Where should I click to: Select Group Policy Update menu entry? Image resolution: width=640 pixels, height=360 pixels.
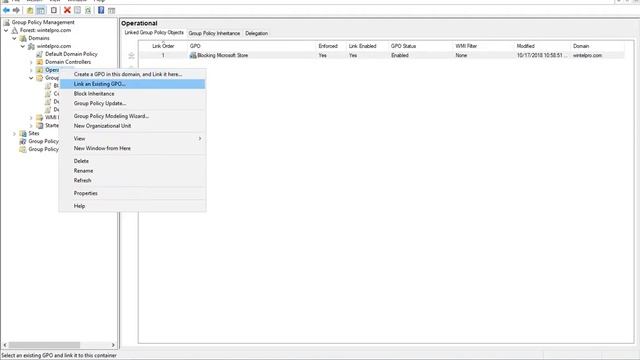(x=133, y=104)
